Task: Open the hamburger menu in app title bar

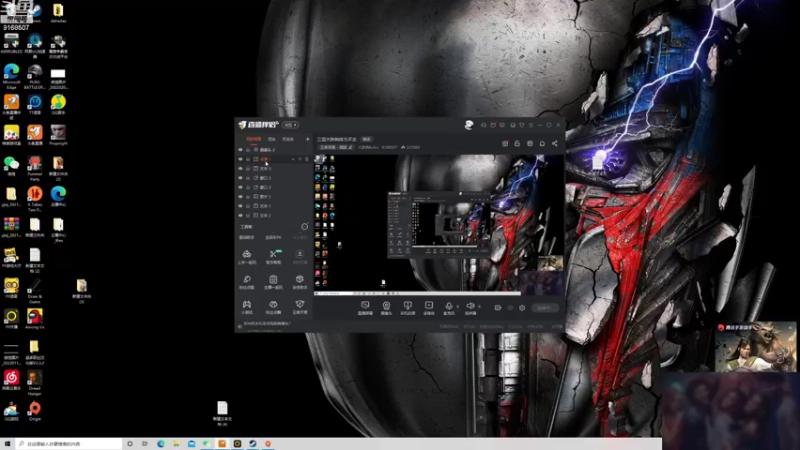Action: (531, 125)
